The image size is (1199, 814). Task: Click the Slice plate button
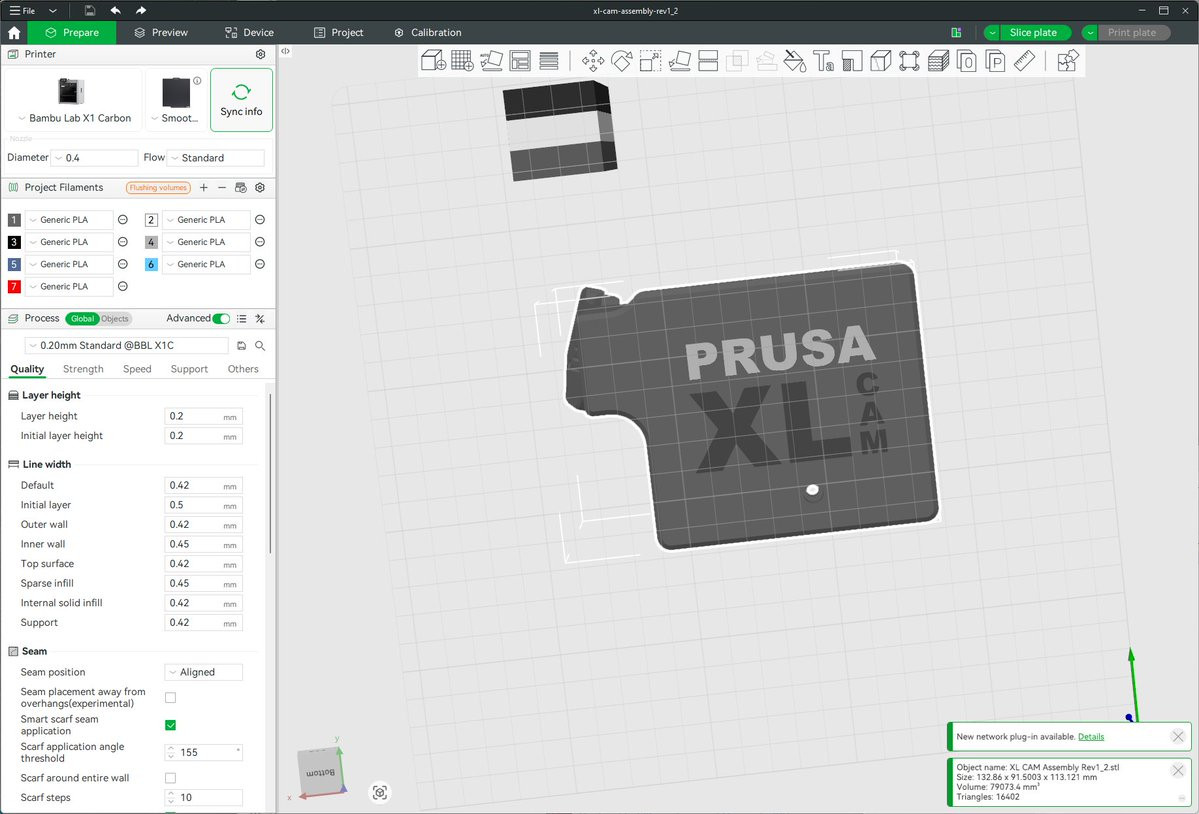[x=1032, y=33]
